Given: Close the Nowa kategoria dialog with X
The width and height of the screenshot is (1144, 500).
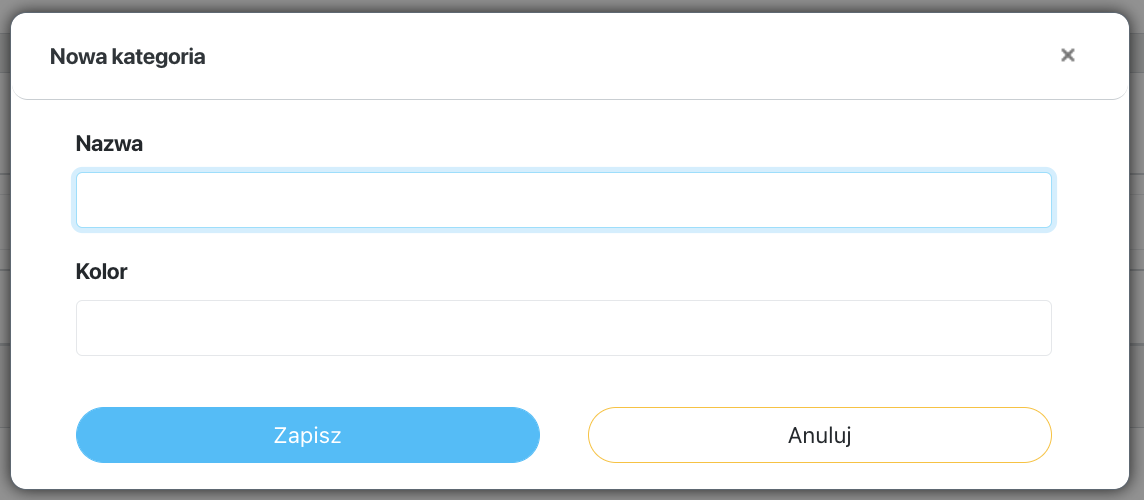Looking at the screenshot, I should tap(1067, 55).
